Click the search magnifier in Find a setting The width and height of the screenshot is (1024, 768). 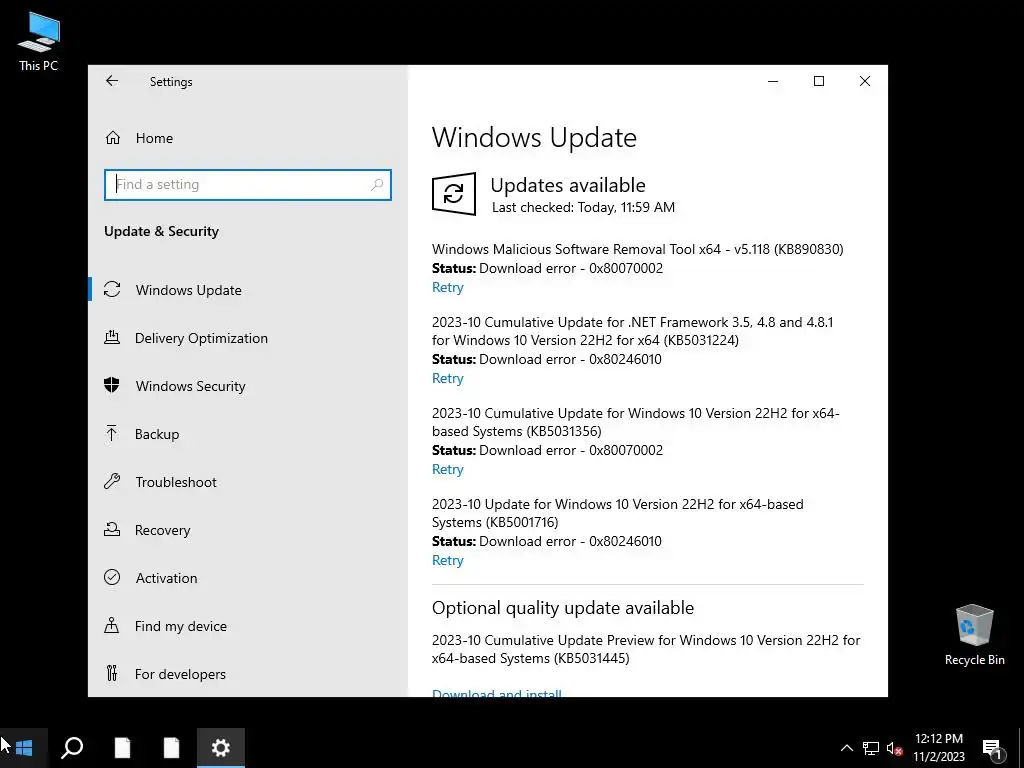377,185
